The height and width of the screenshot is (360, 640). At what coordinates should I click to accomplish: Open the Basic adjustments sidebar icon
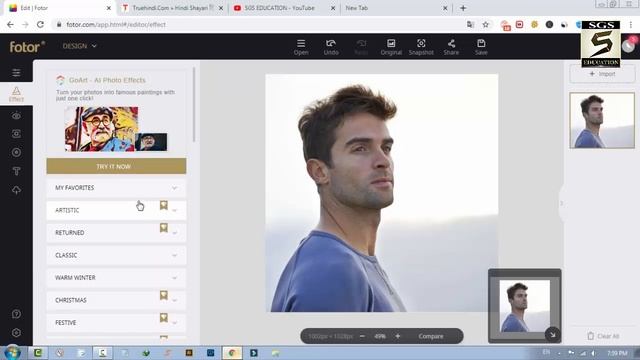[x=16, y=73]
